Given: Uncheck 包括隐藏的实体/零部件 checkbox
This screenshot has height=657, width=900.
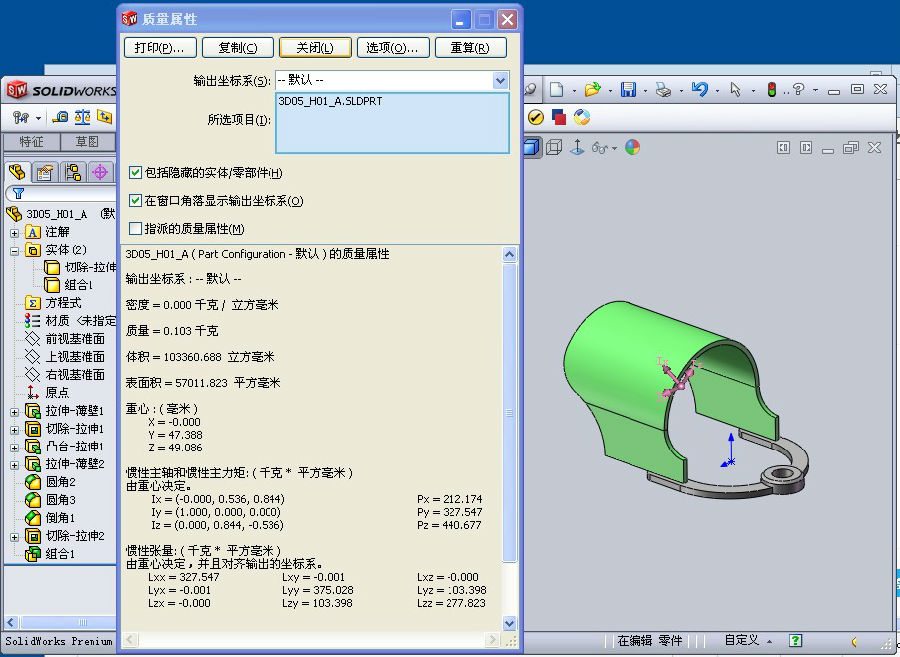Looking at the screenshot, I should [136, 173].
